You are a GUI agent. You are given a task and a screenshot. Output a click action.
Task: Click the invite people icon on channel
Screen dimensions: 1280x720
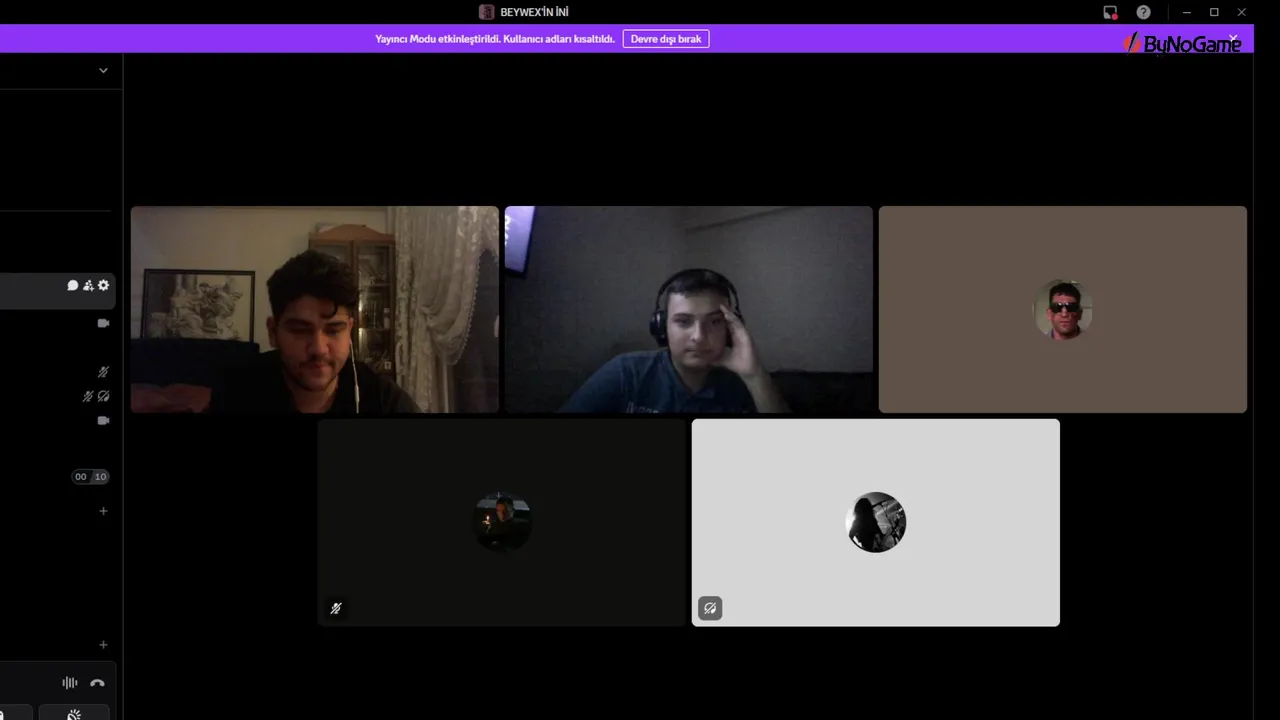click(88, 286)
